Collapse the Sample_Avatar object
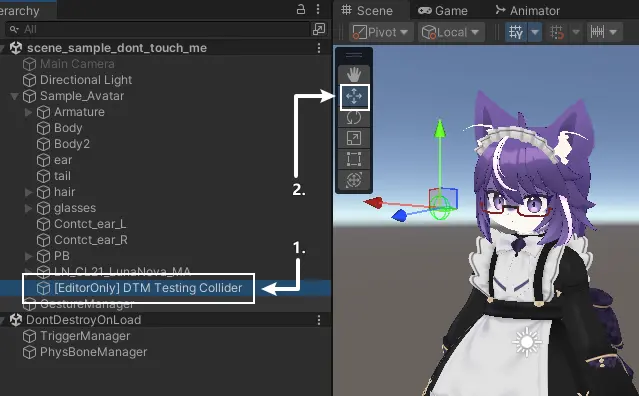This screenshot has width=639, height=396. pos(15,96)
